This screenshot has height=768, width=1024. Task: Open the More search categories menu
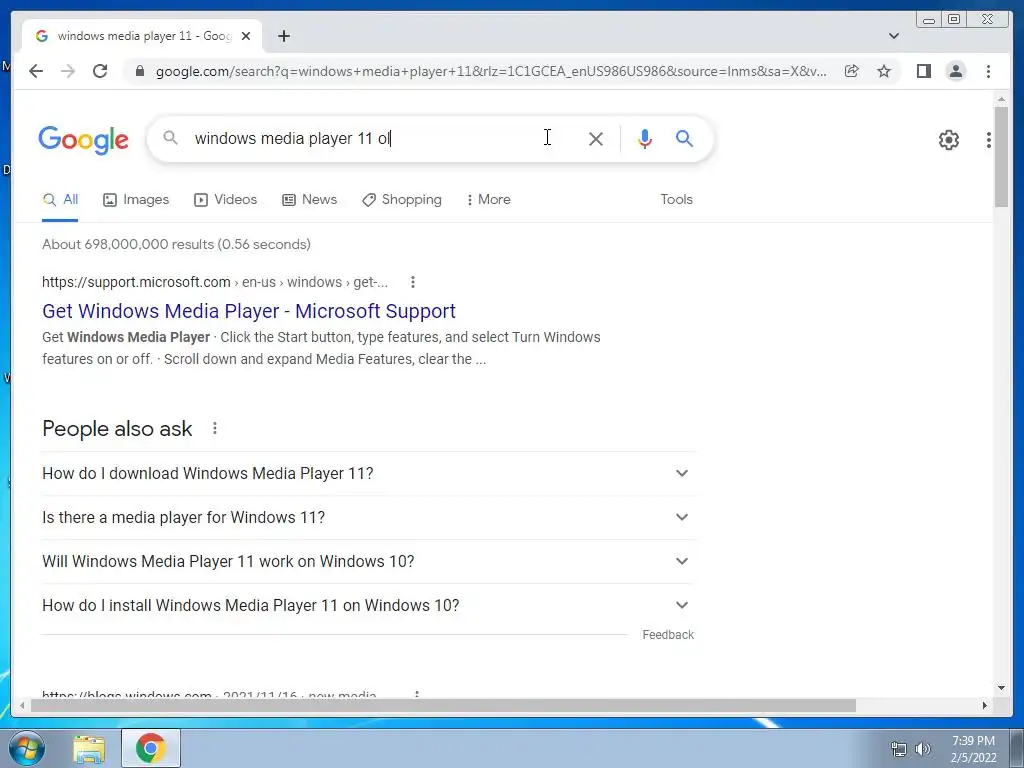(x=488, y=200)
